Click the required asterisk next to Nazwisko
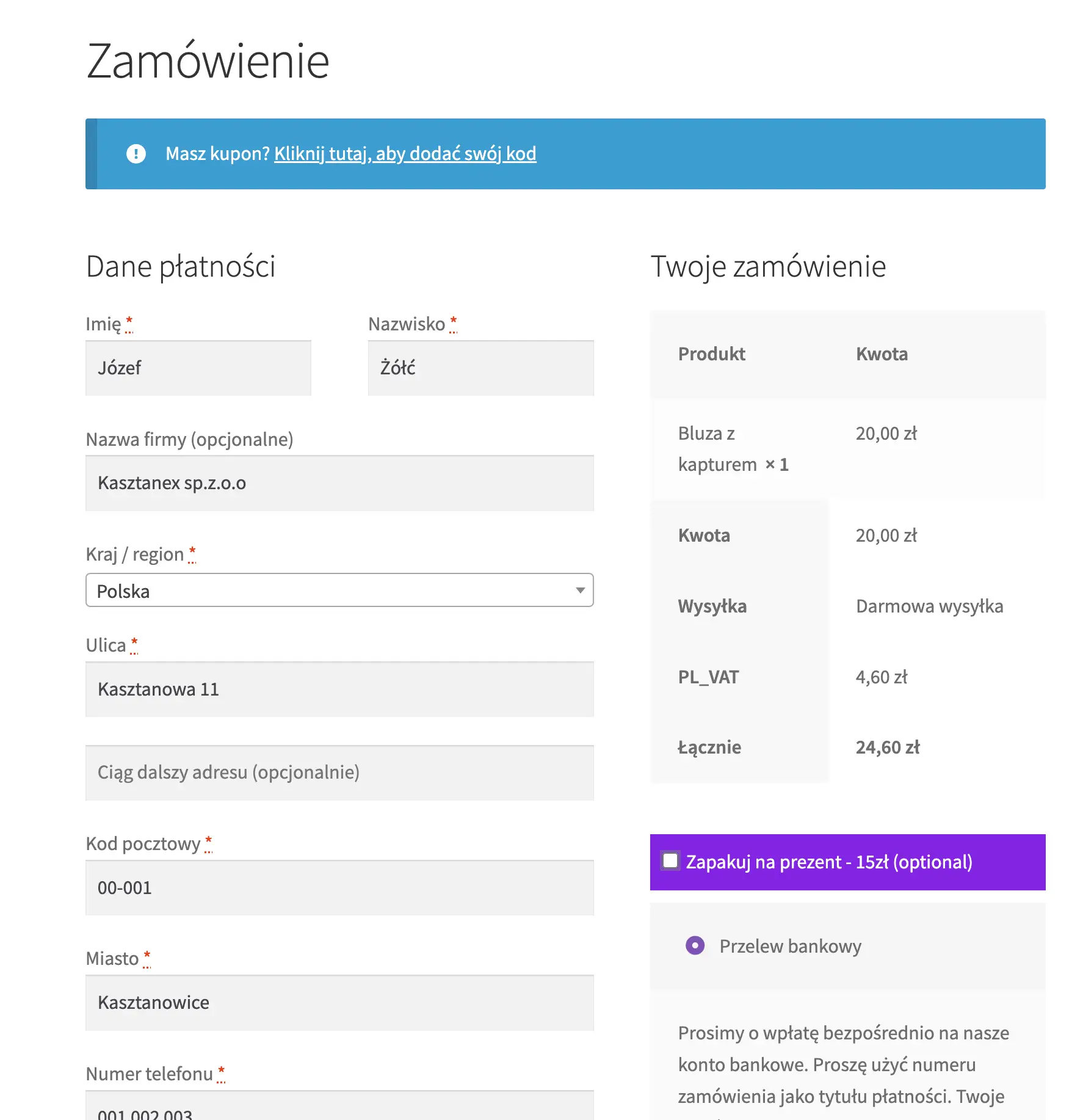 coord(453,321)
